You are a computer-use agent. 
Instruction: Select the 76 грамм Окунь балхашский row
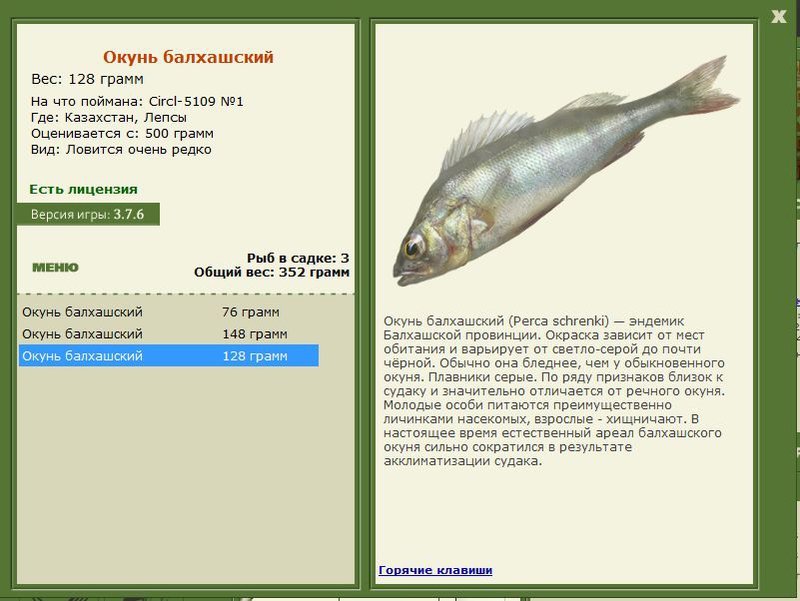[169, 312]
